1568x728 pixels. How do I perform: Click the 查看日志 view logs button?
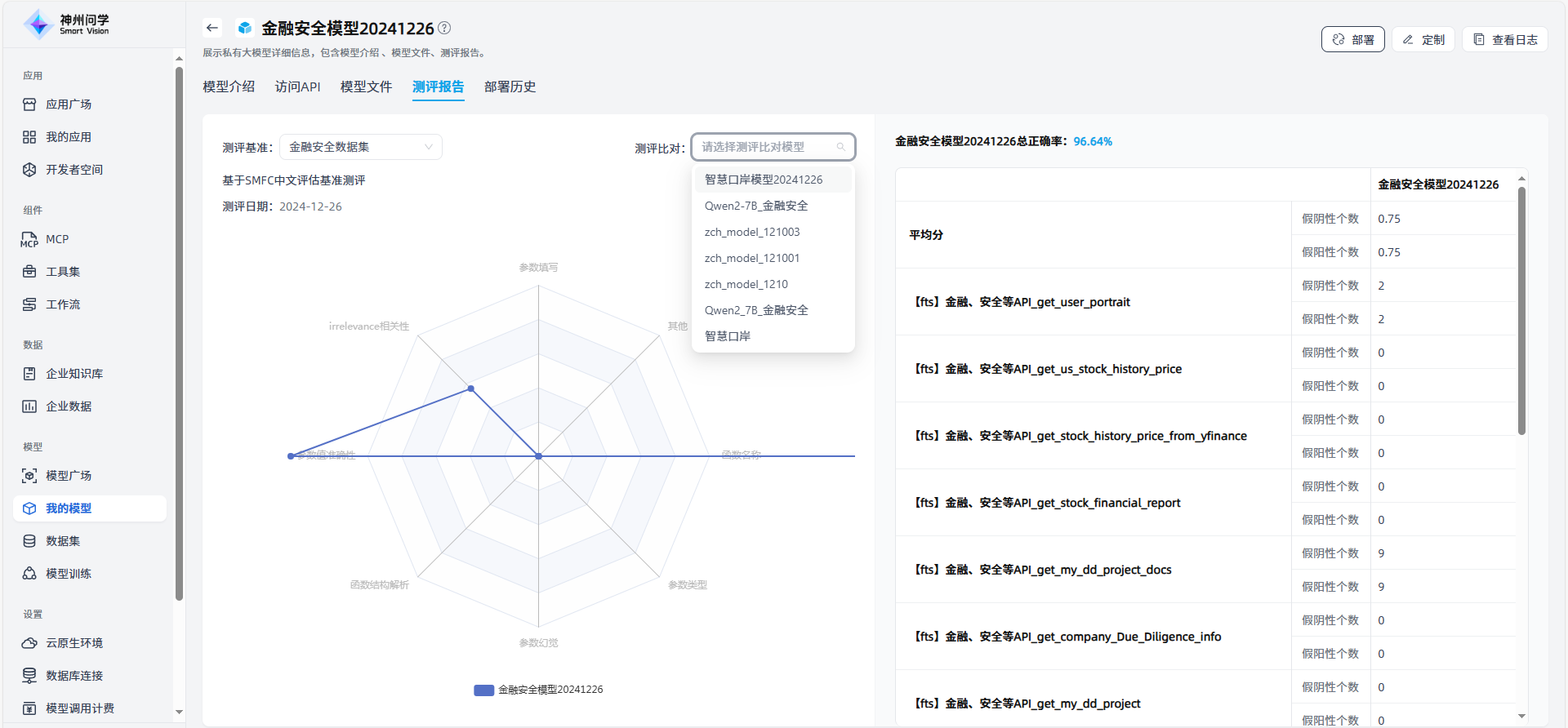pos(1504,39)
